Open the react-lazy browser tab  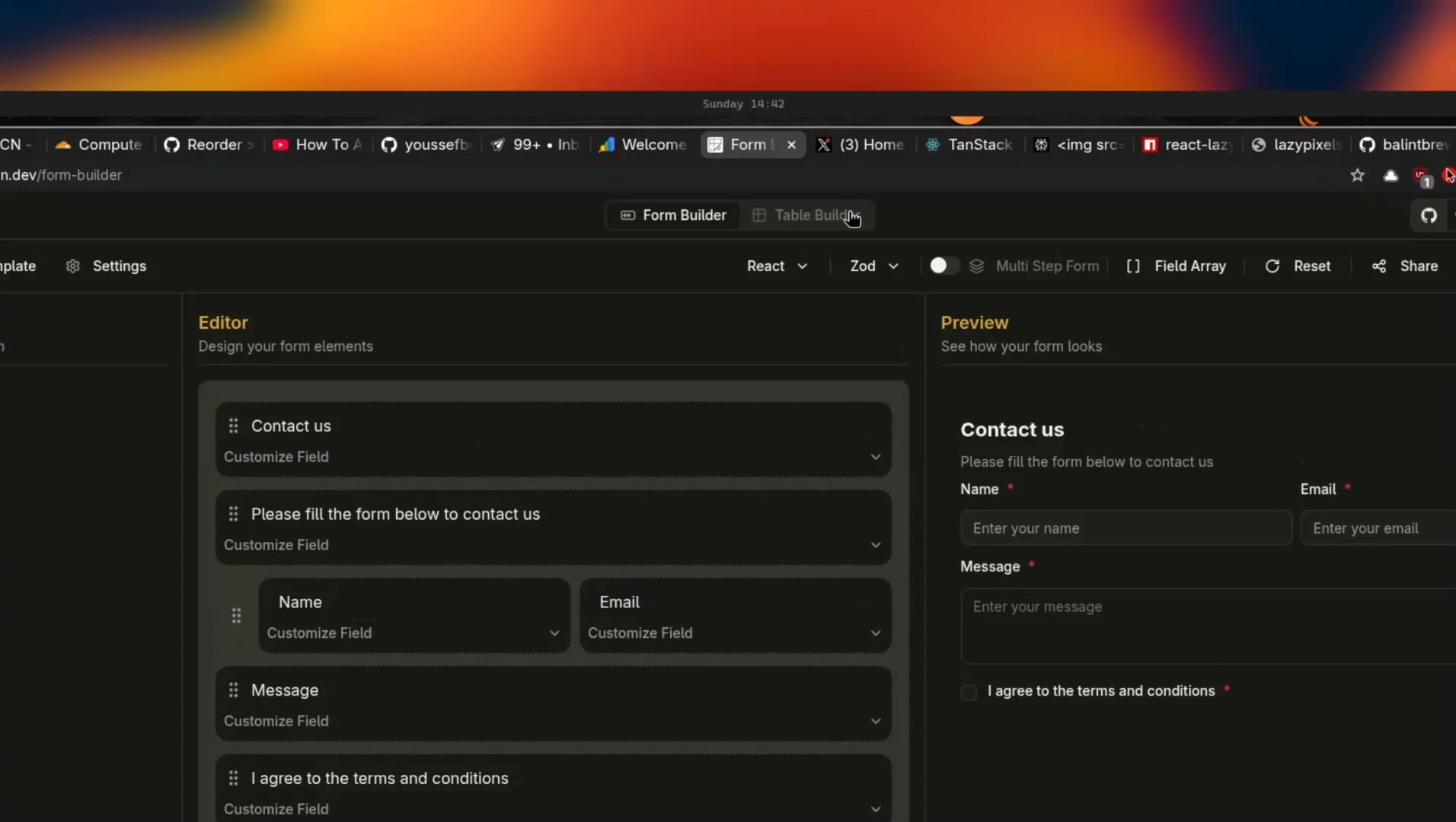click(1187, 145)
